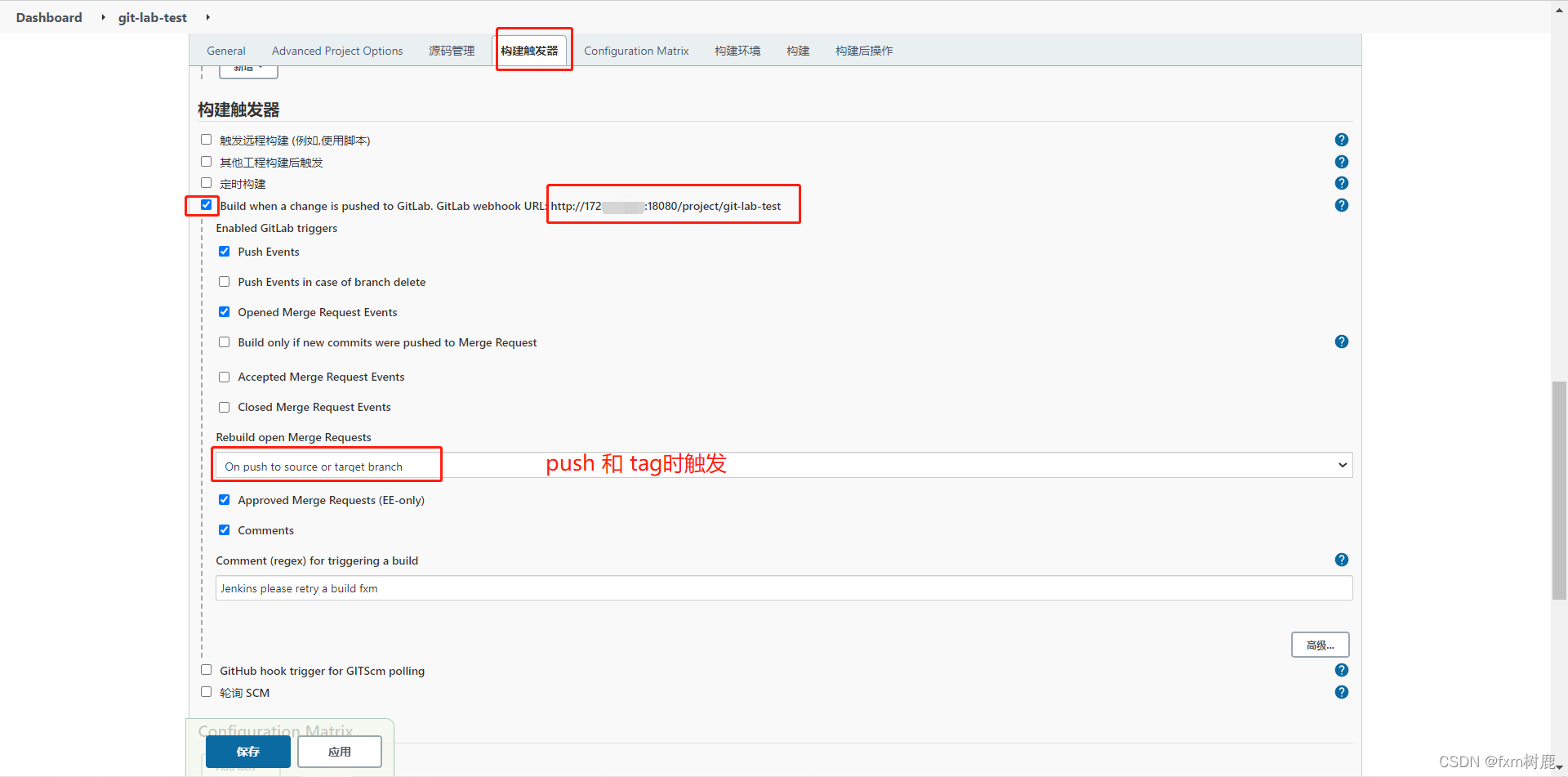Enable 定时构建 checkbox
The image size is (1568, 777).
(x=206, y=183)
